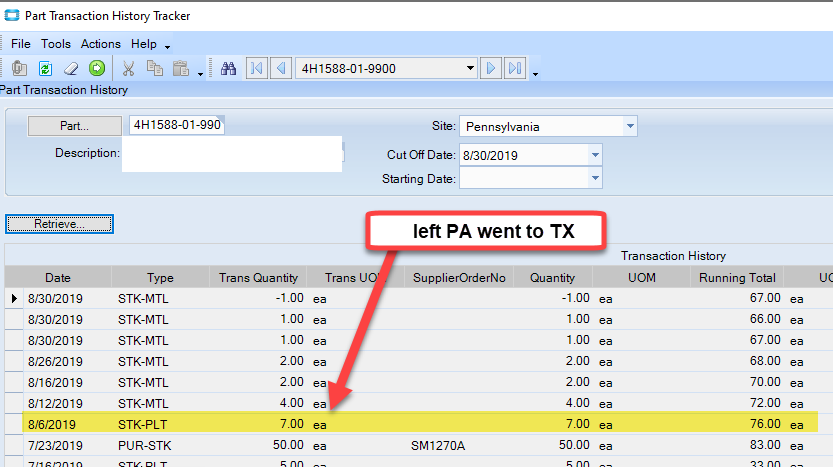
Task: Click the Clear eraser toolbar icon
Action: 71,68
